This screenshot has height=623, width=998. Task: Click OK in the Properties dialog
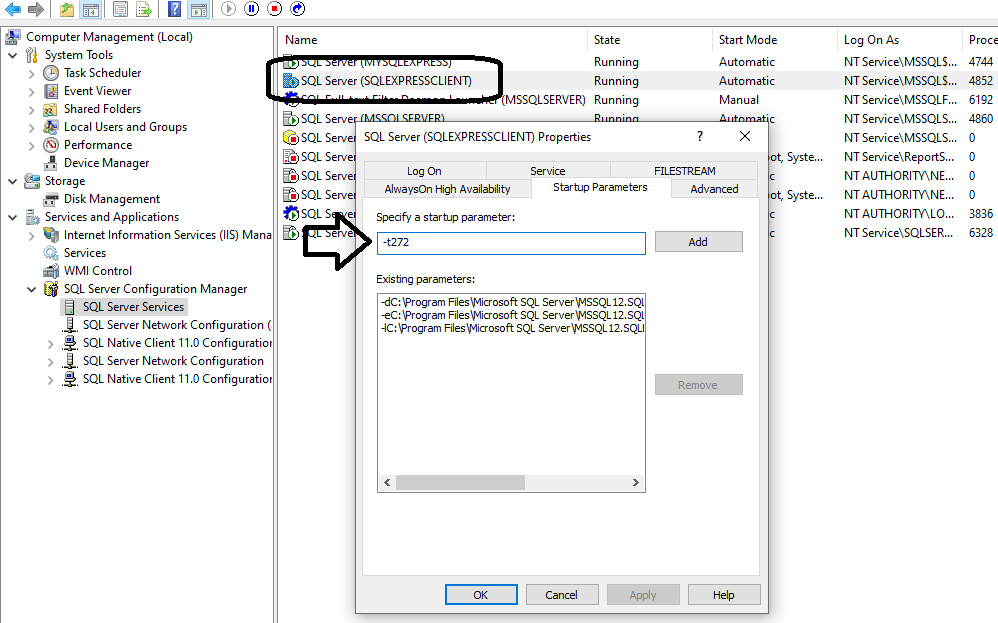point(481,595)
